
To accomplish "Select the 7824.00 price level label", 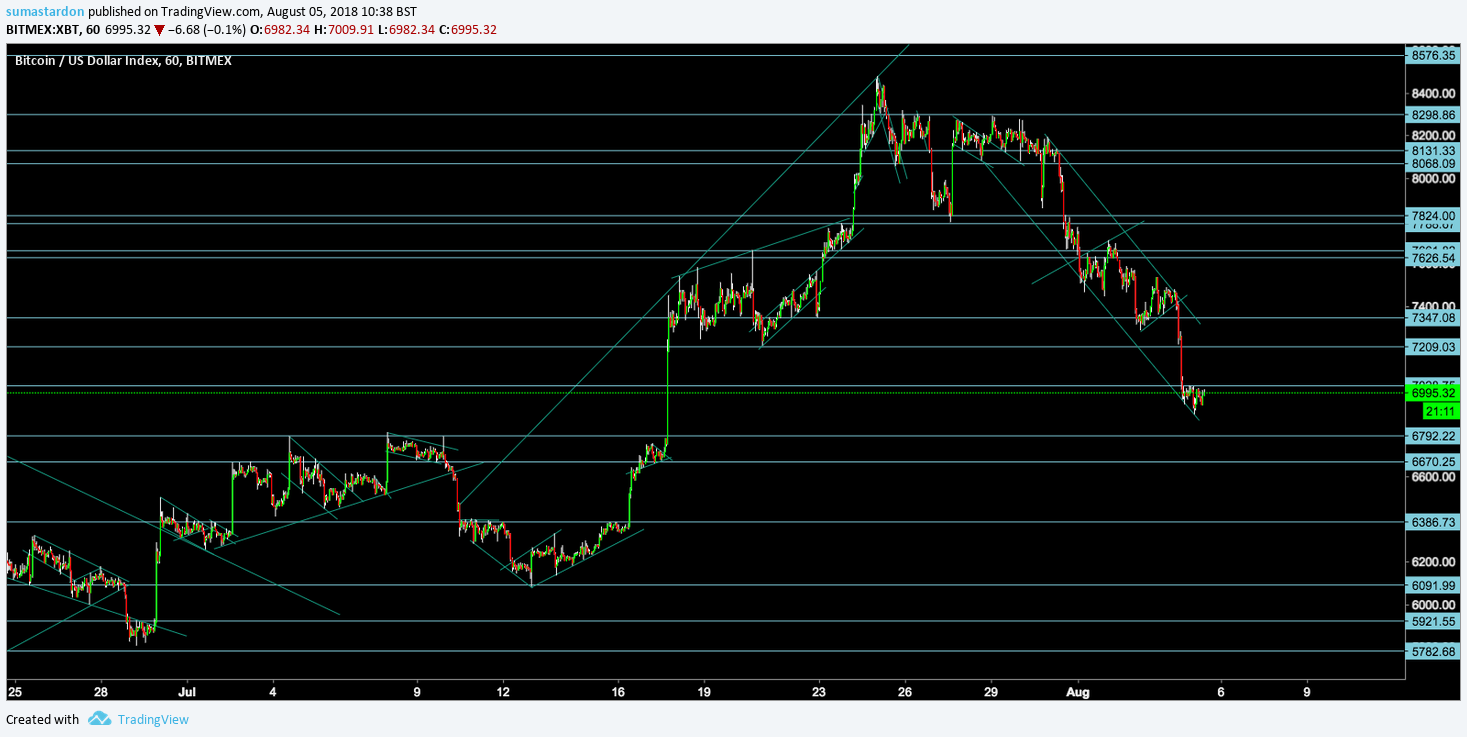I will [1433, 216].
